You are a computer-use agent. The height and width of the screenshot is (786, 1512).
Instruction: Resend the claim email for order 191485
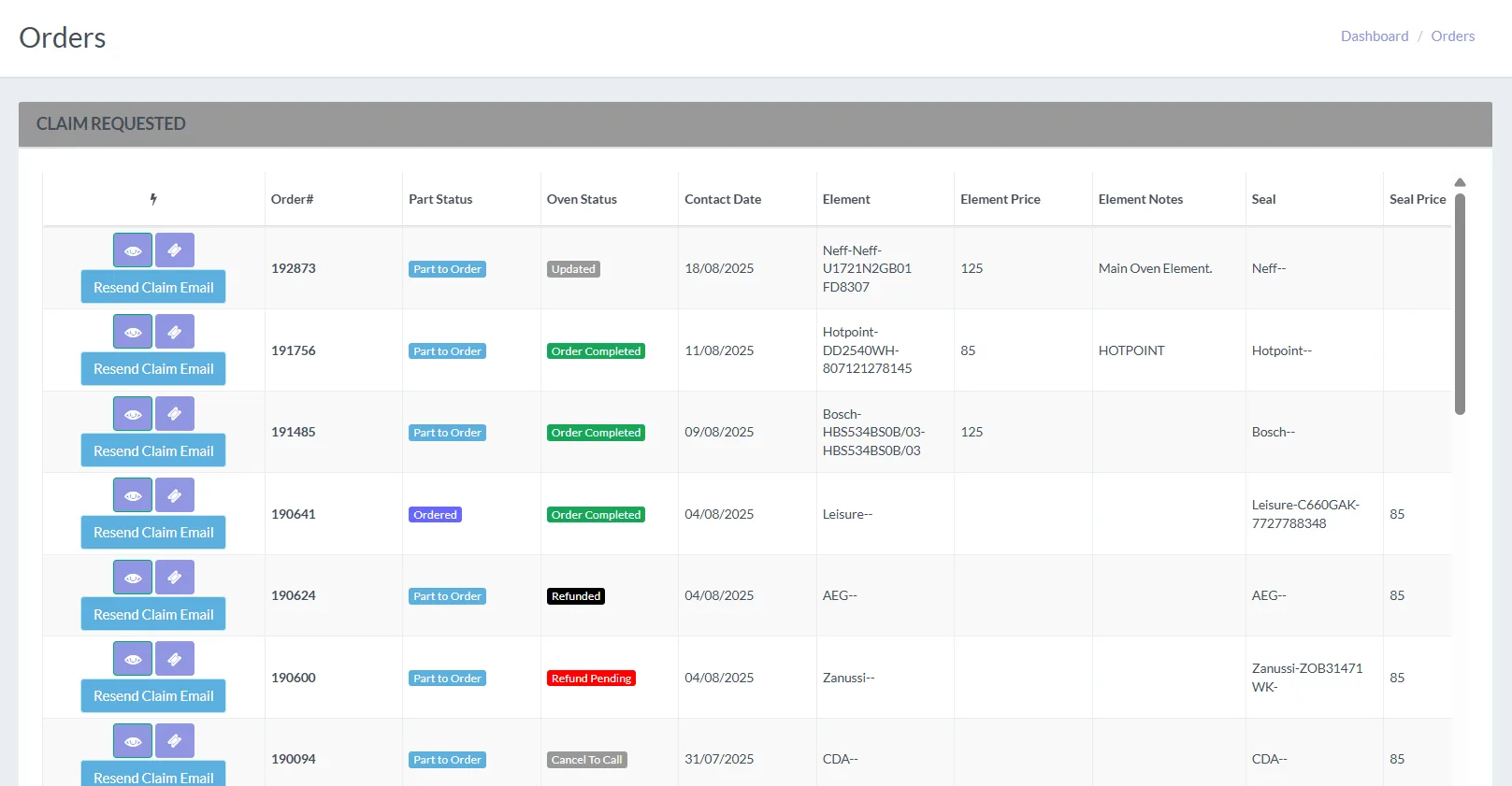(x=153, y=450)
